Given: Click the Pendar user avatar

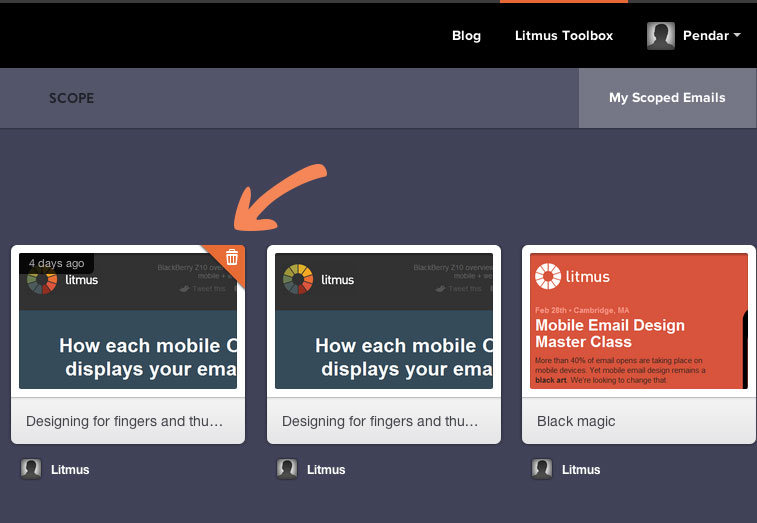Looking at the screenshot, I should [x=660, y=36].
